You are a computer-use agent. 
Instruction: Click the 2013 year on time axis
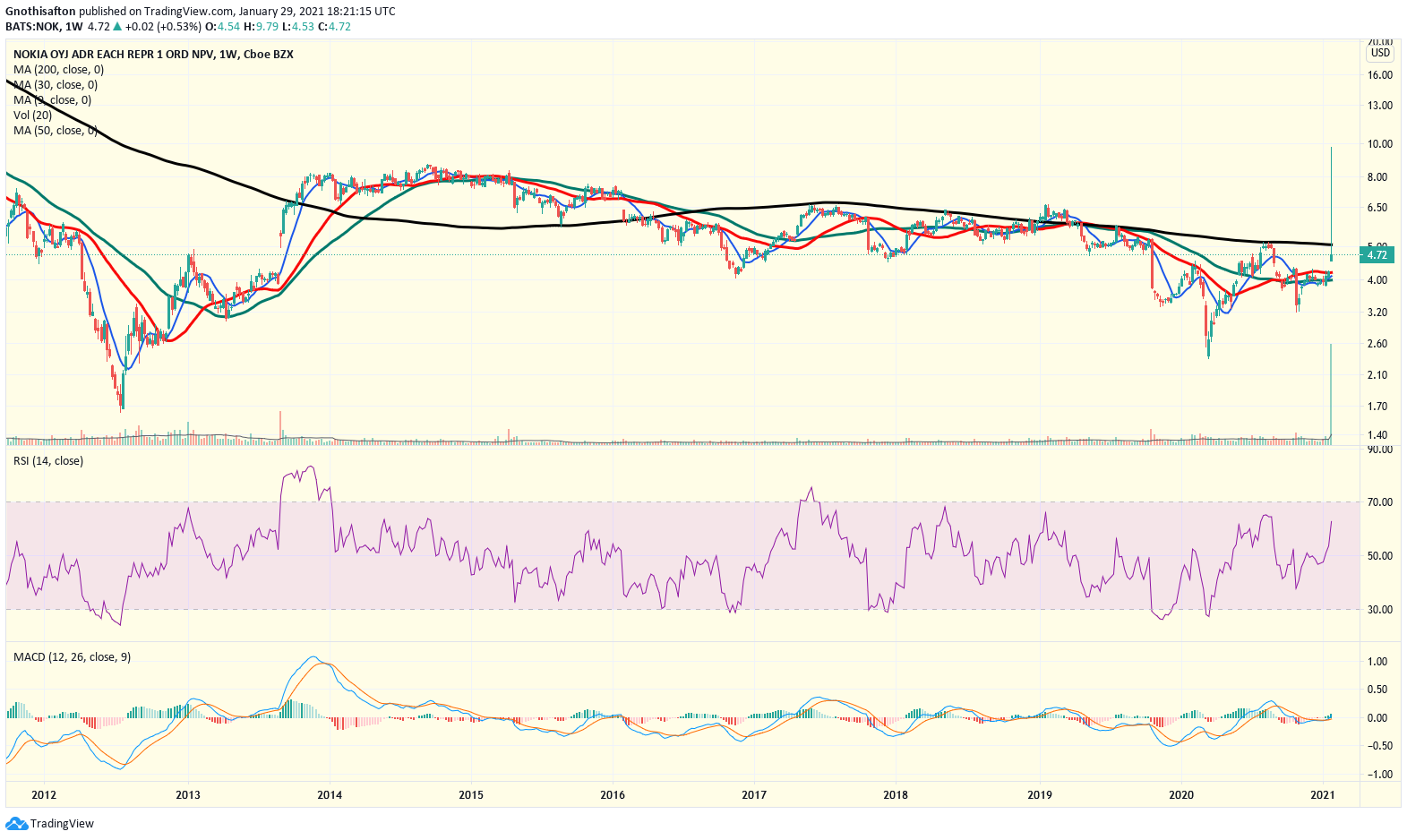click(188, 795)
